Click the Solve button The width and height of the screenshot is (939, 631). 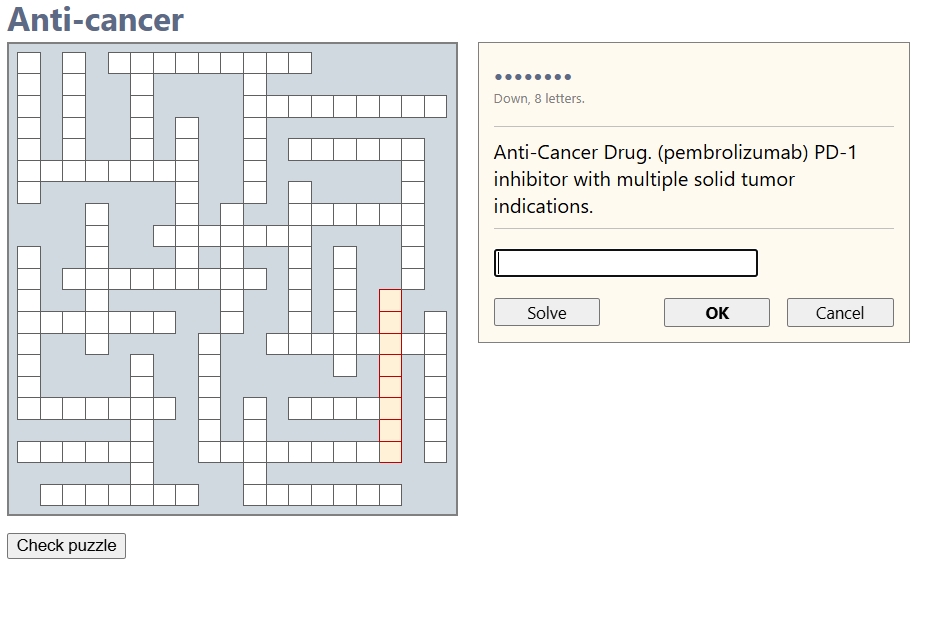(x=546, y=313)
